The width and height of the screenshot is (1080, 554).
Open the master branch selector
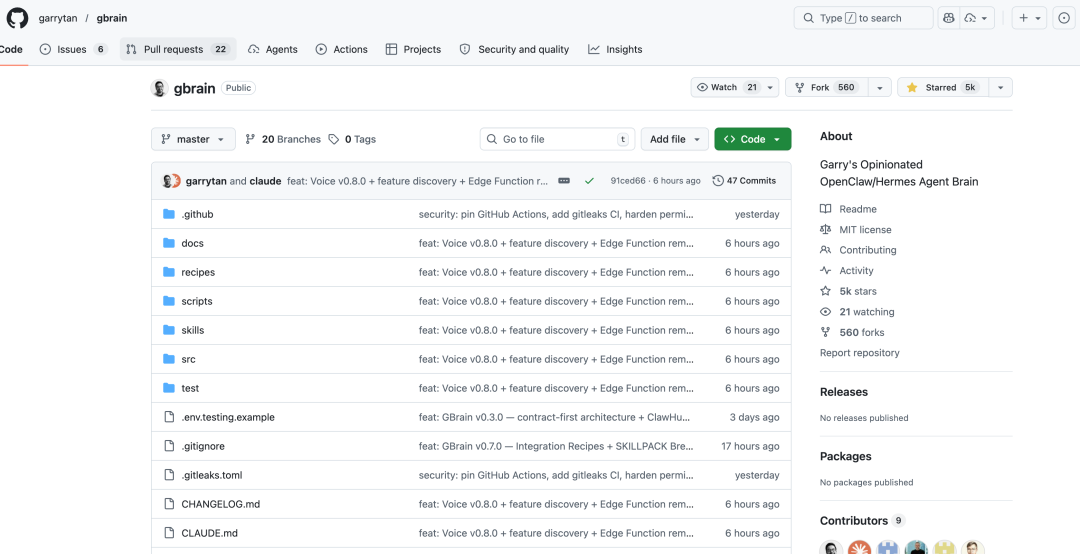(193, 139)
